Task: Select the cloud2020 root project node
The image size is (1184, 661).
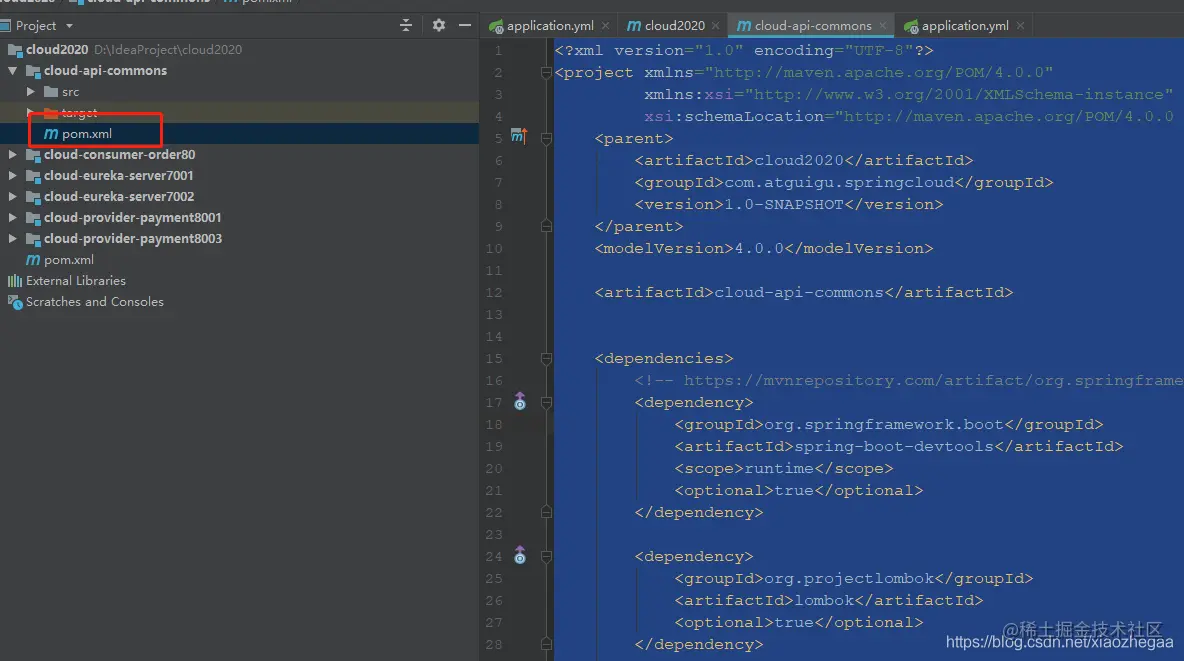Action: tap(57, 50)
